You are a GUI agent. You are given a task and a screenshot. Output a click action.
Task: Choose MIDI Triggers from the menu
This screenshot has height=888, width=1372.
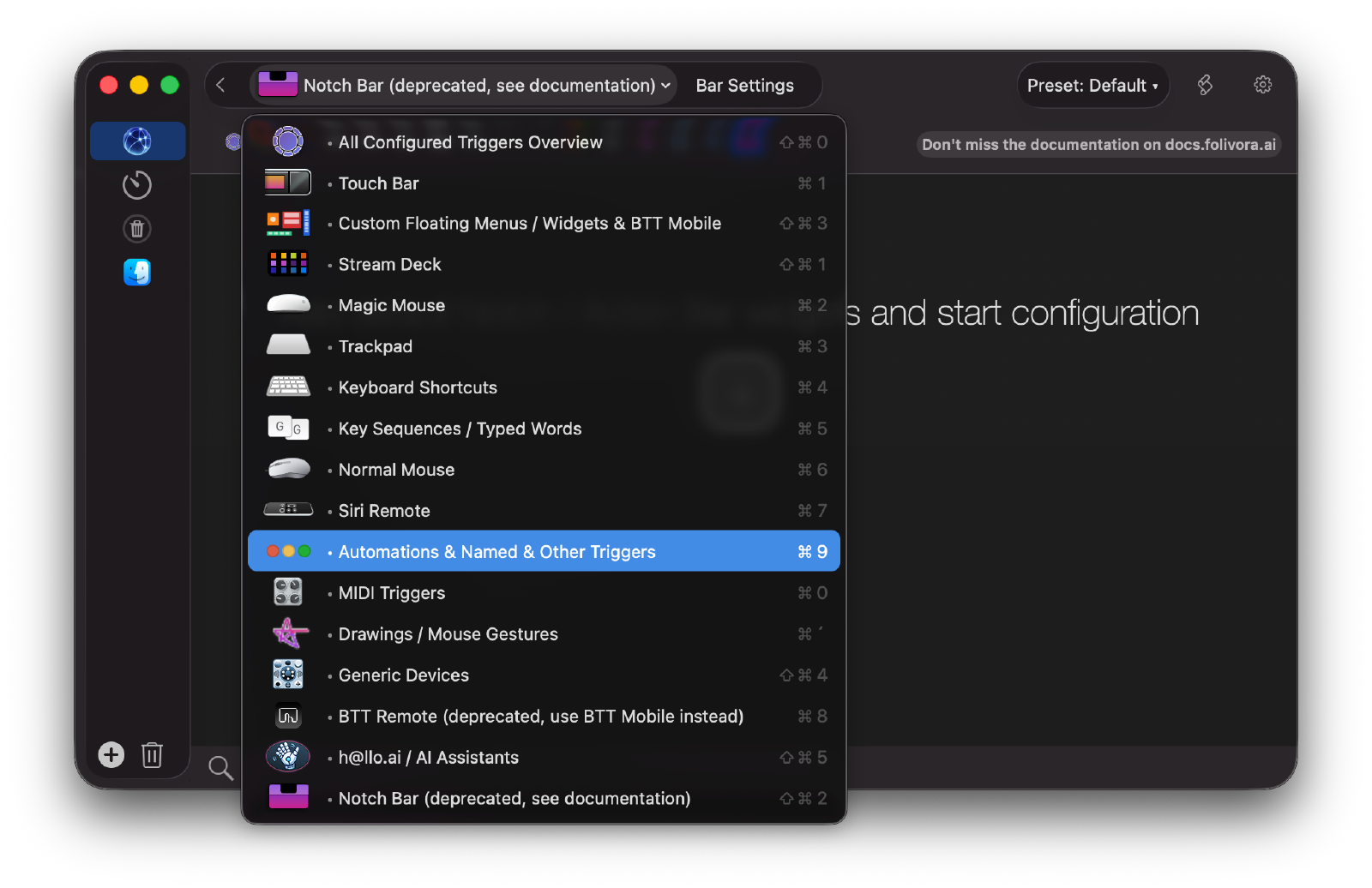(391, 592)
